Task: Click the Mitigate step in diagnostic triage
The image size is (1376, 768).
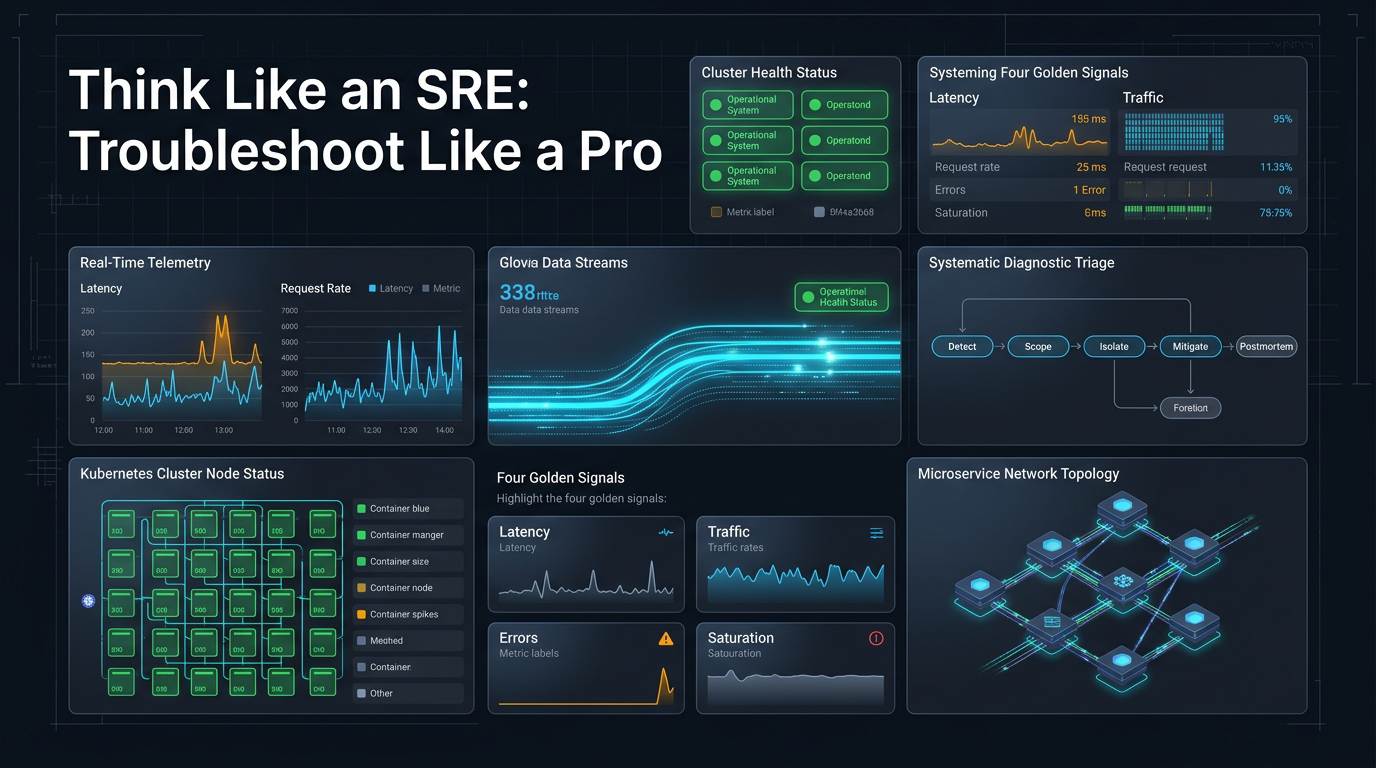Action: [x=1190, y=346]
